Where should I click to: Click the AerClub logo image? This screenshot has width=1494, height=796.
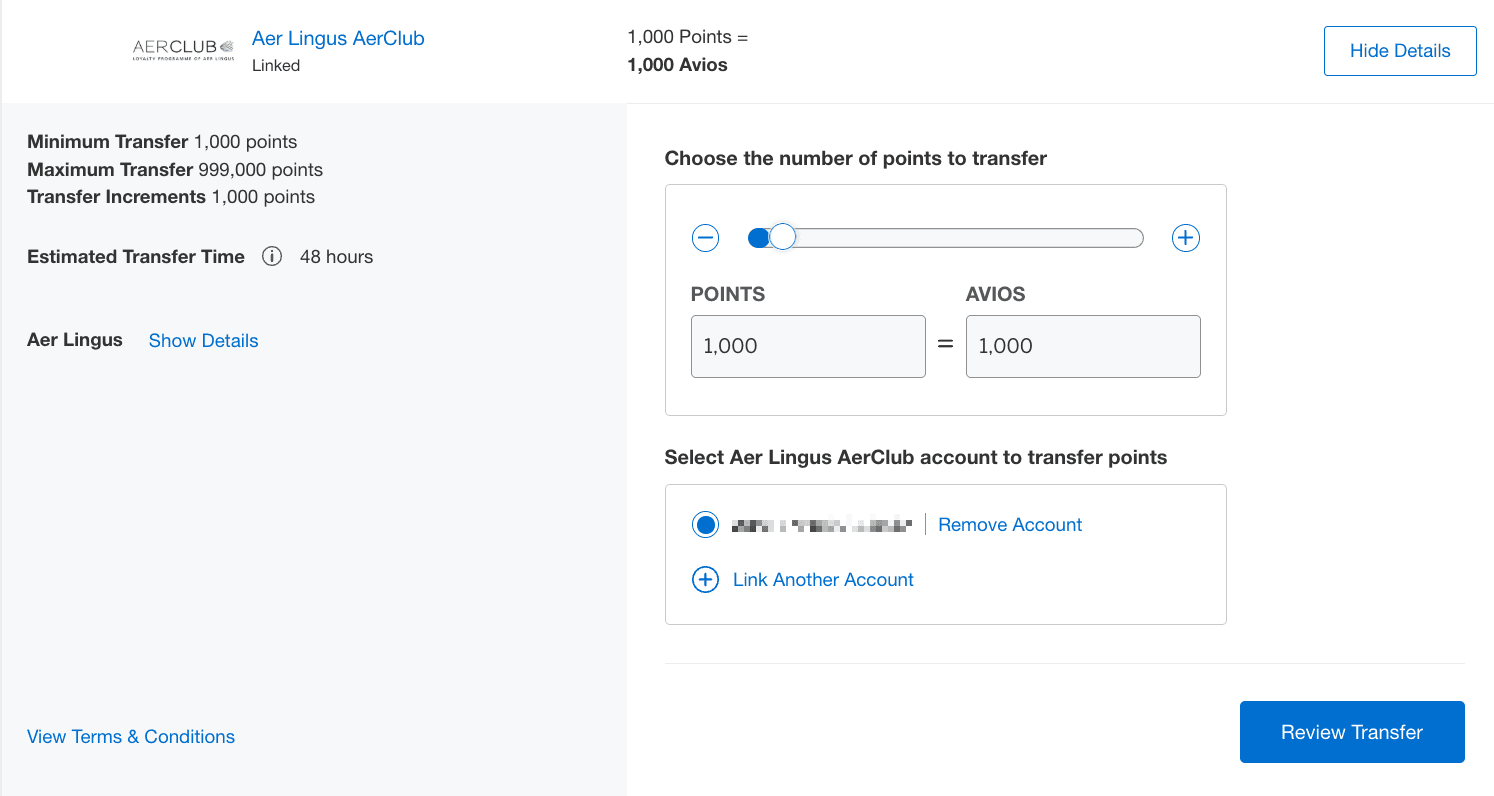tap(183, 50)
